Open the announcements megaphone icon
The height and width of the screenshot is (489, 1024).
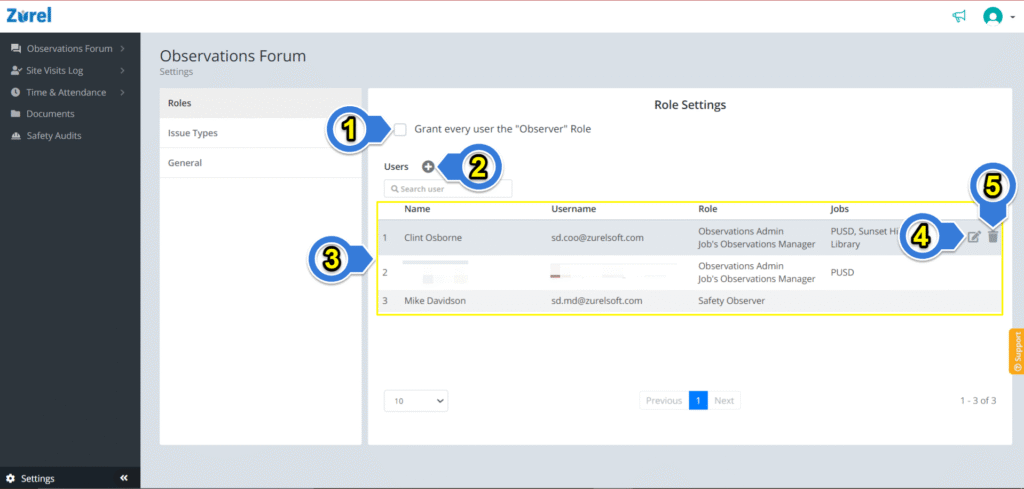(x=959, y=16)
